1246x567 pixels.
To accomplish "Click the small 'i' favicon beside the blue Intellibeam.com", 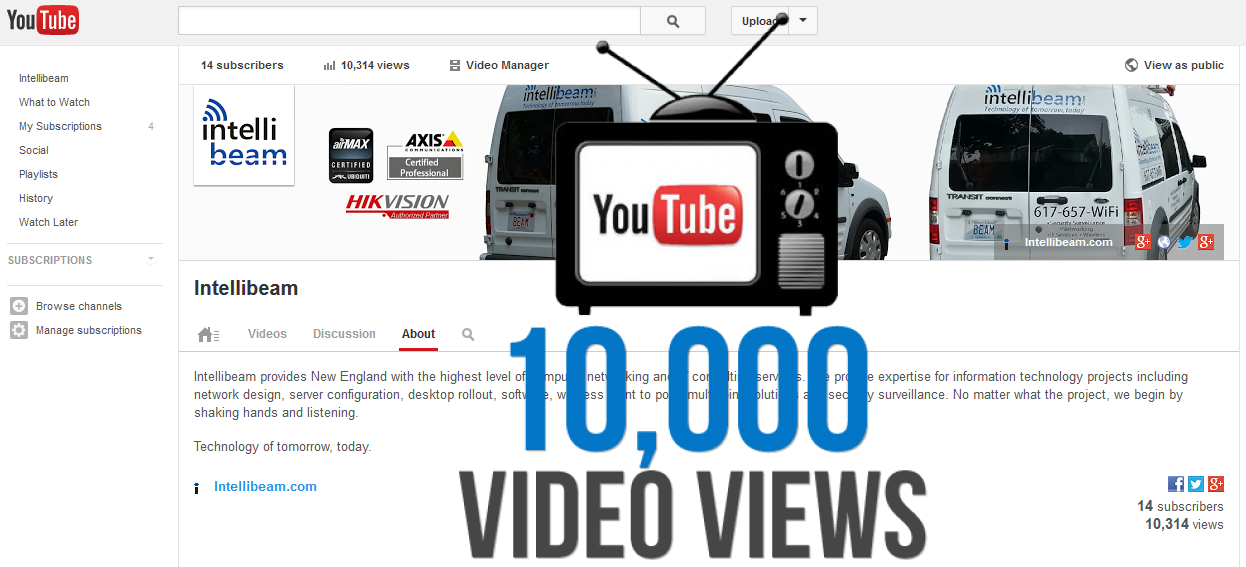I will (196, 488).
